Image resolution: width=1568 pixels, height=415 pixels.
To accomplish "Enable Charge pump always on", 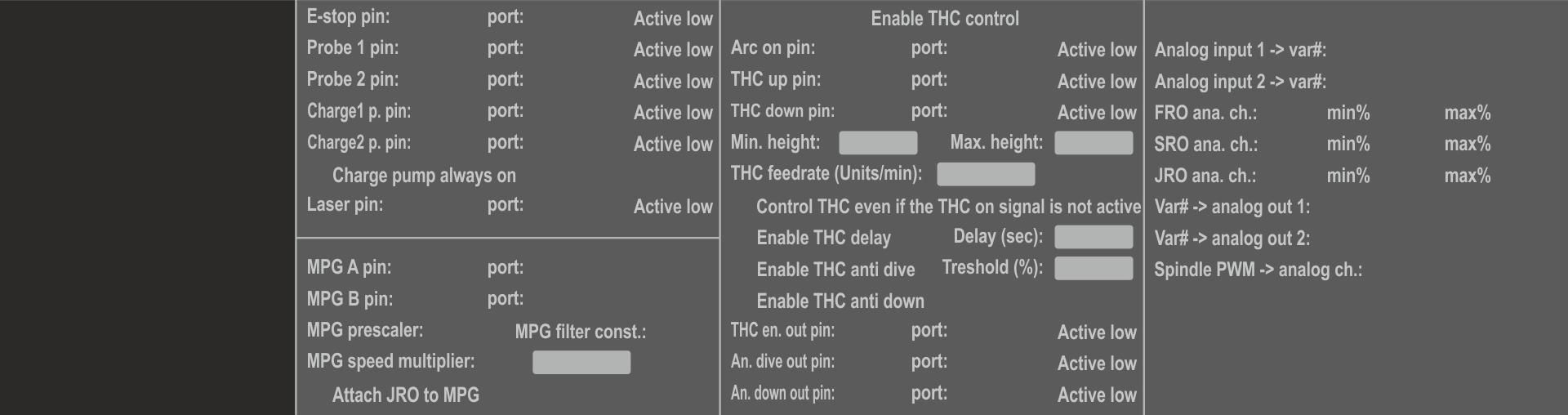I will (423, 176).
